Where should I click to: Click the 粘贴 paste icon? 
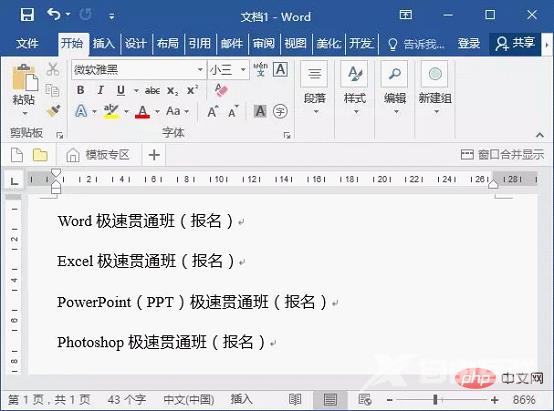point(25,78)
